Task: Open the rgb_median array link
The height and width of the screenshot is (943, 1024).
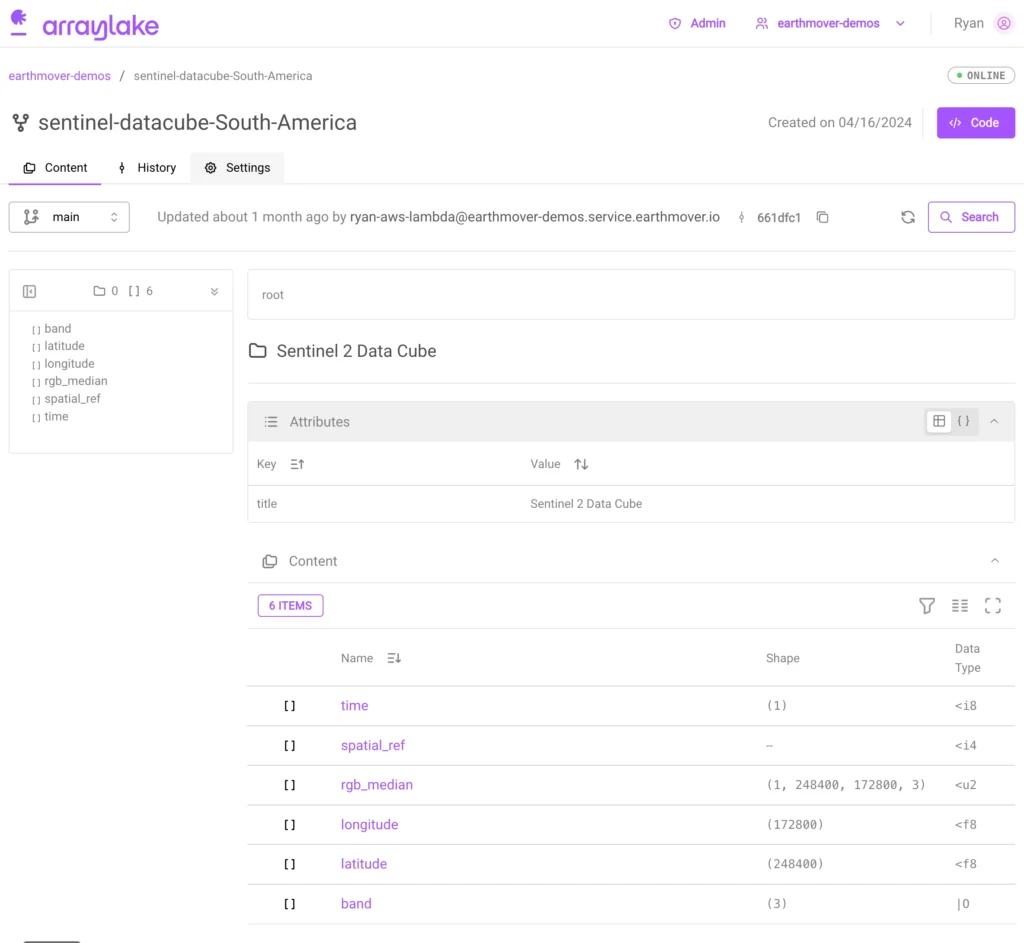Action: point(376,785)
